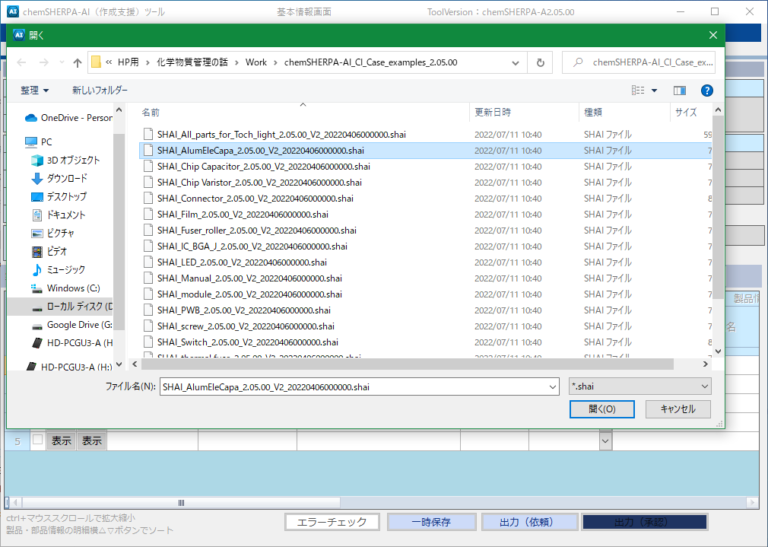The width and height of the screenshot is (768, 547).
Task: Select 3D オブジェクト folder in sidebar
Action: coord(72,160)
